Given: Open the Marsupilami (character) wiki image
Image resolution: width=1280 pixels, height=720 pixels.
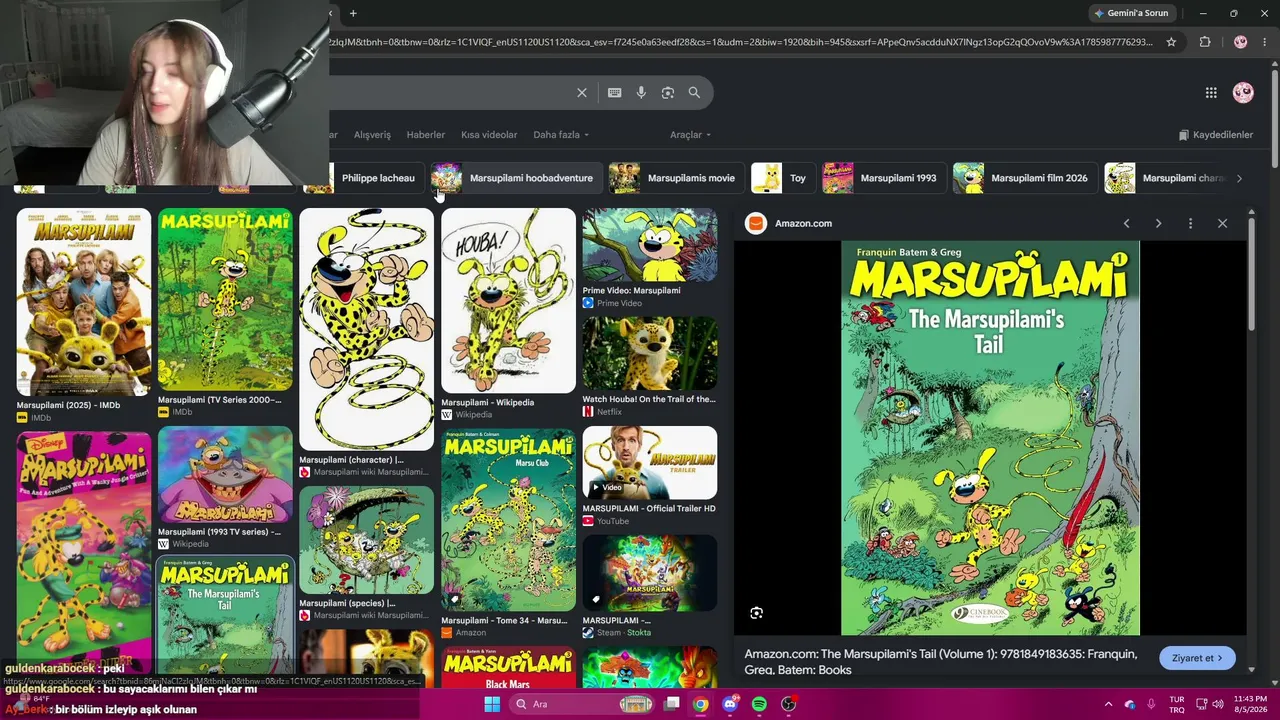Looking at the screenshot, I should [367, 329].
